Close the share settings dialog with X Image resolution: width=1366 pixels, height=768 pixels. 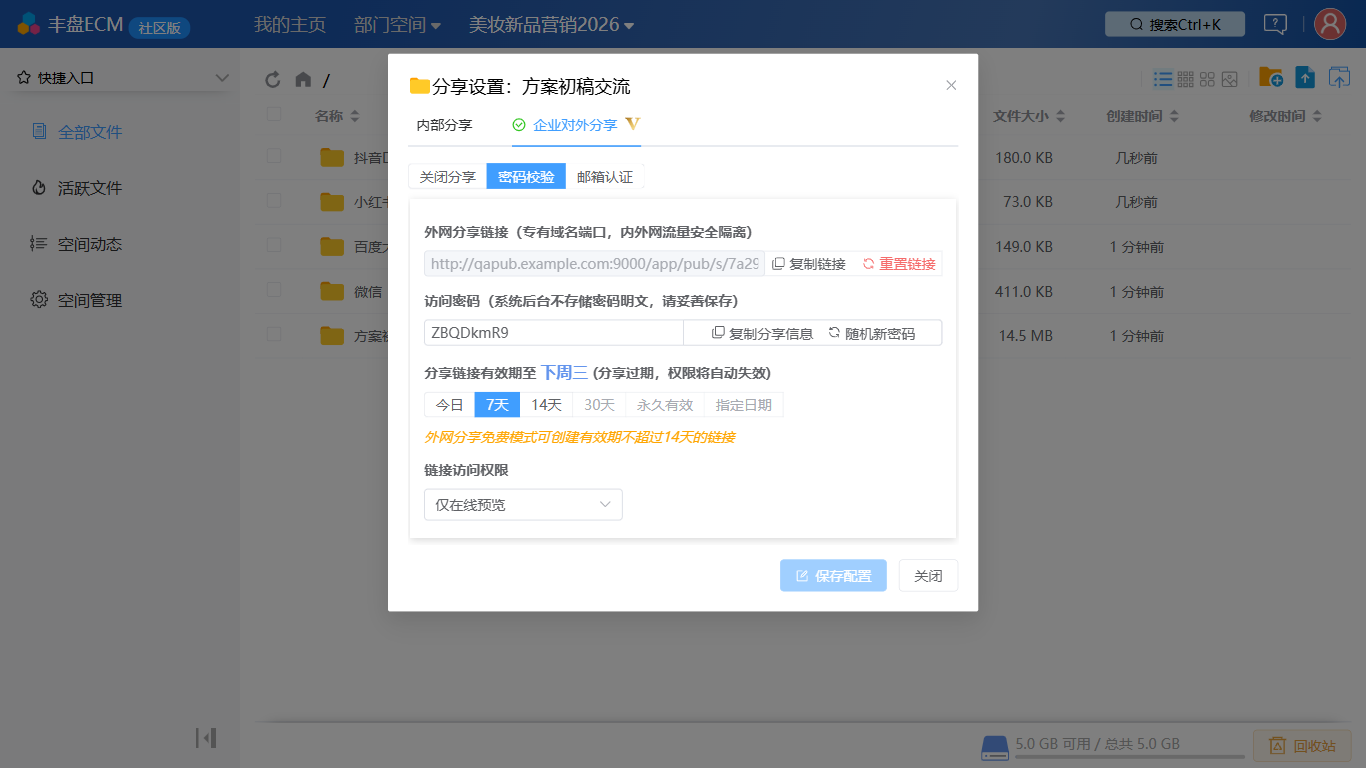click(951, 85)
